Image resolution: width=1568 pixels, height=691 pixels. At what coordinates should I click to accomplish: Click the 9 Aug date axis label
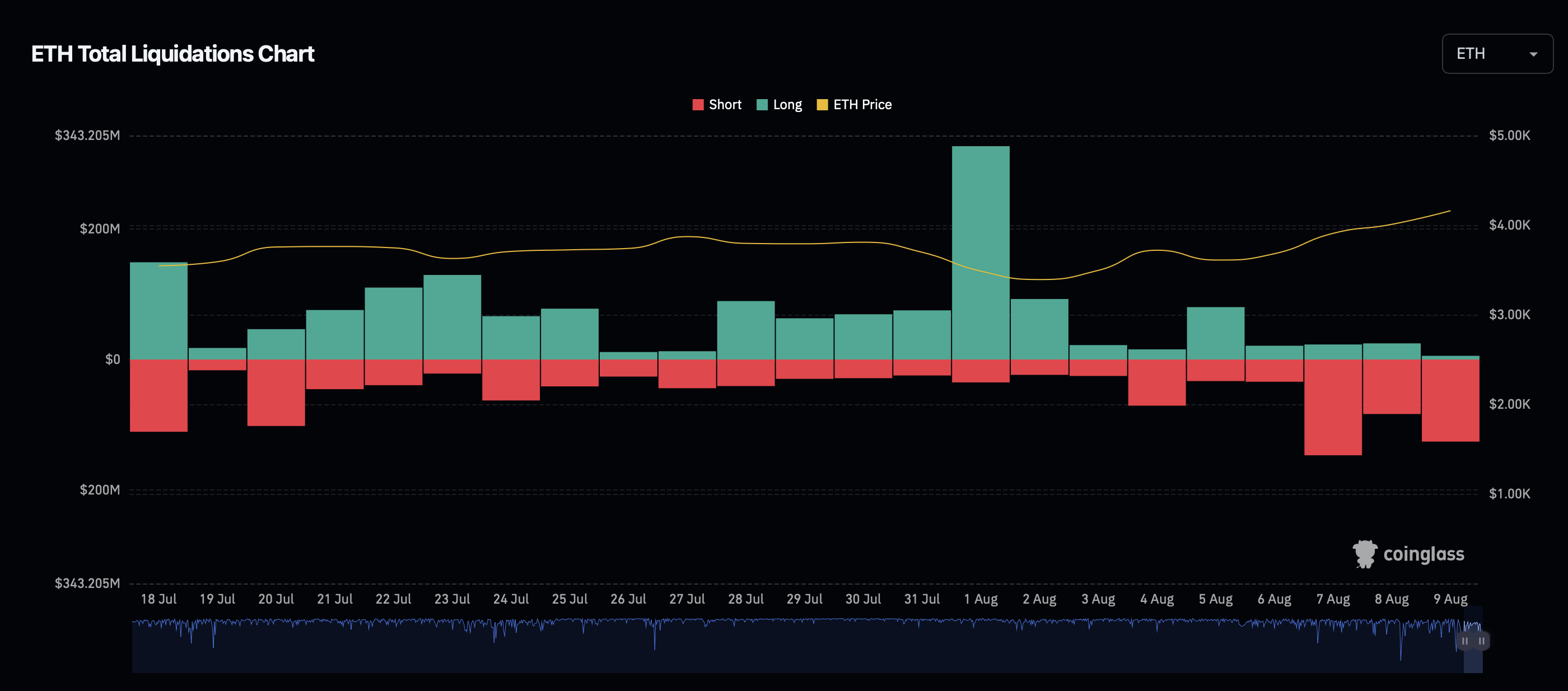(x=1450, y=599)
